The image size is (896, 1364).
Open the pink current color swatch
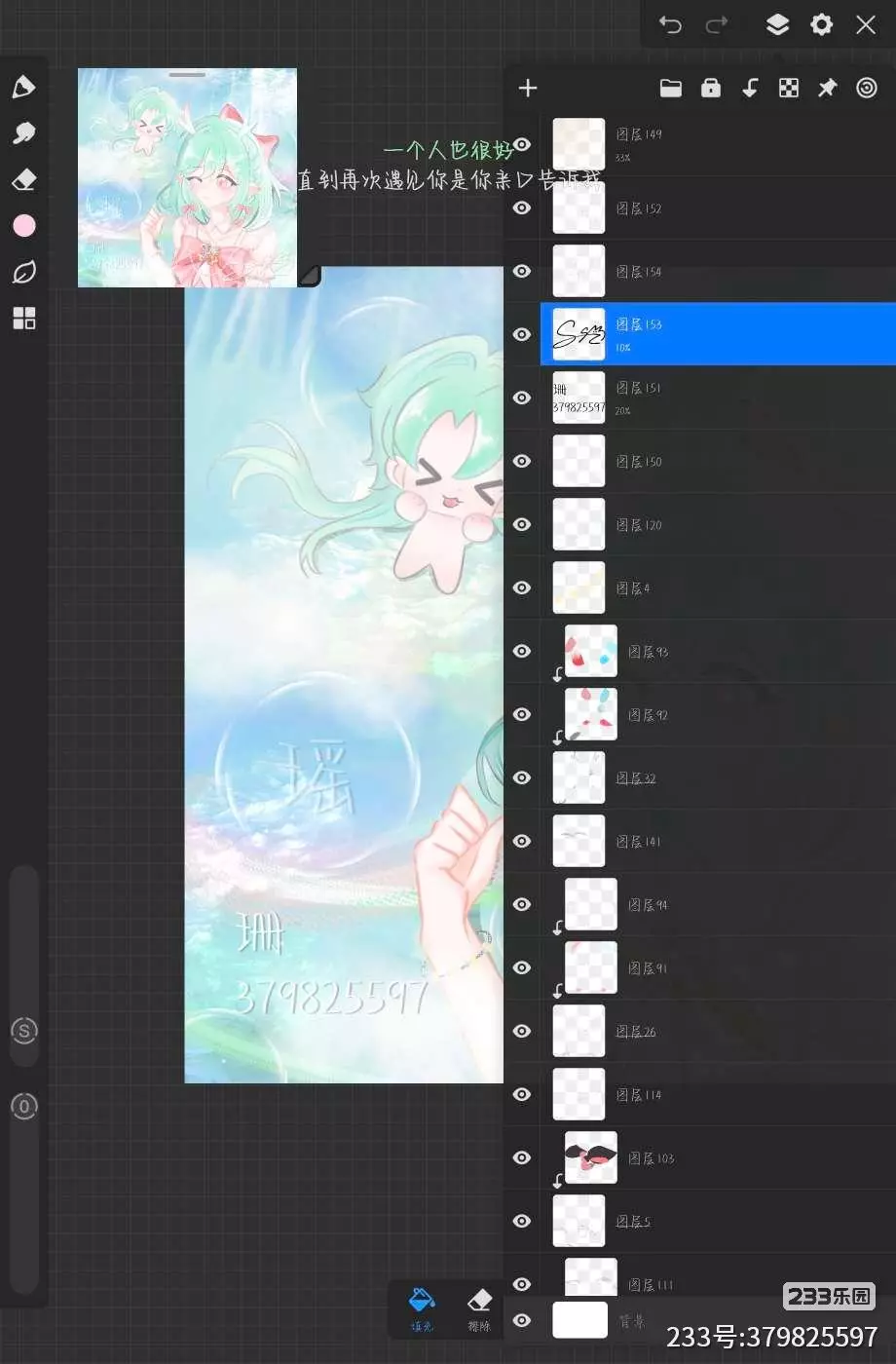point(23,226)
